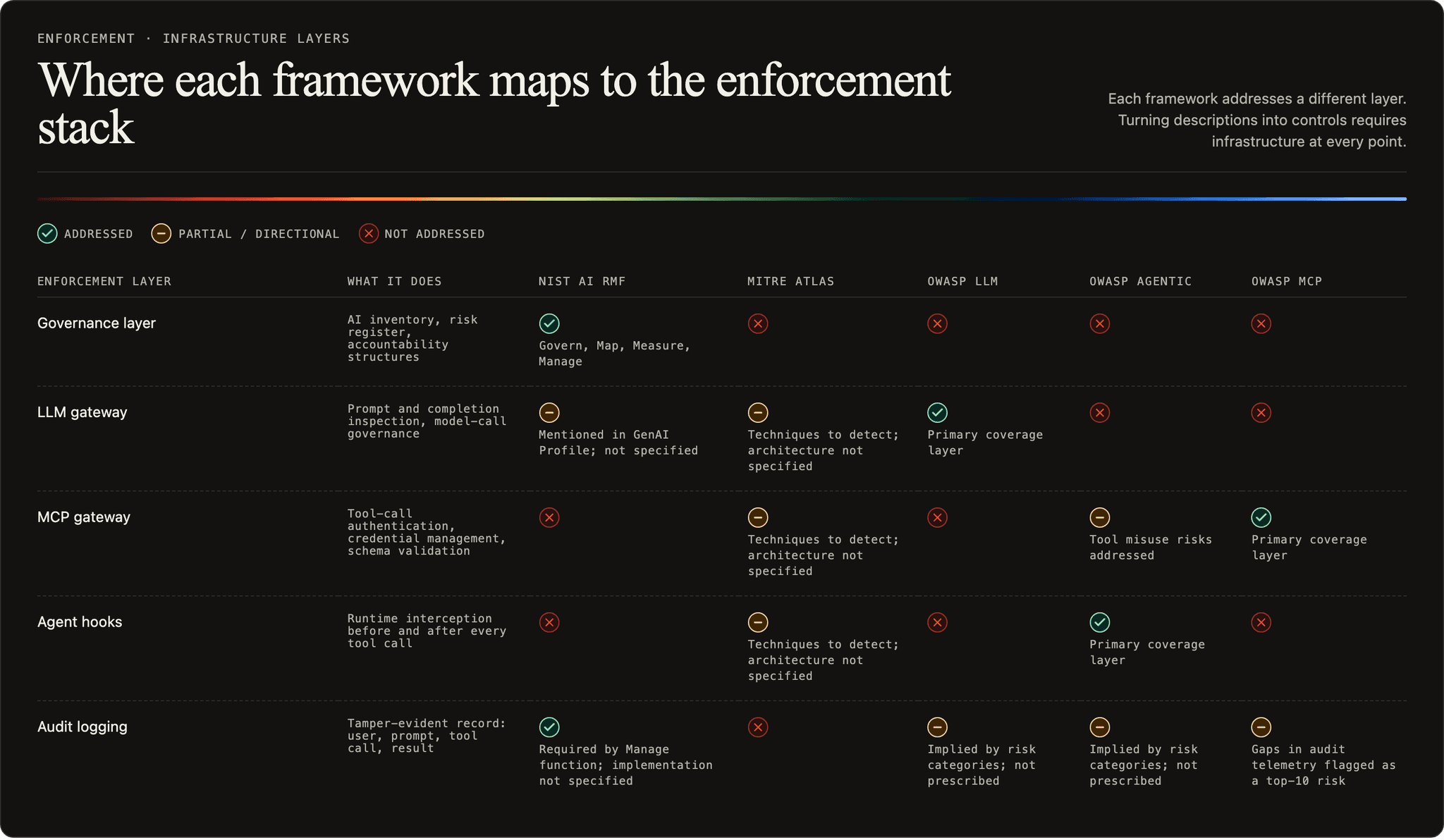Screen dimensions: 1444x840
Task: Click Audit logging OWASP MCP partial icon
Action: (x=1261, y=727)
